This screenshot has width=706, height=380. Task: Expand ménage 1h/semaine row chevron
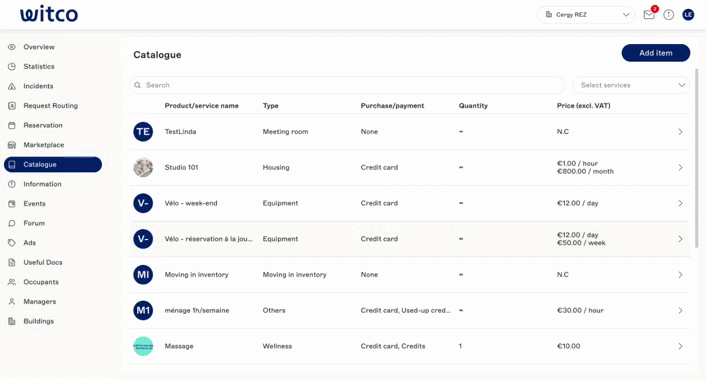(x=680, y=310)
